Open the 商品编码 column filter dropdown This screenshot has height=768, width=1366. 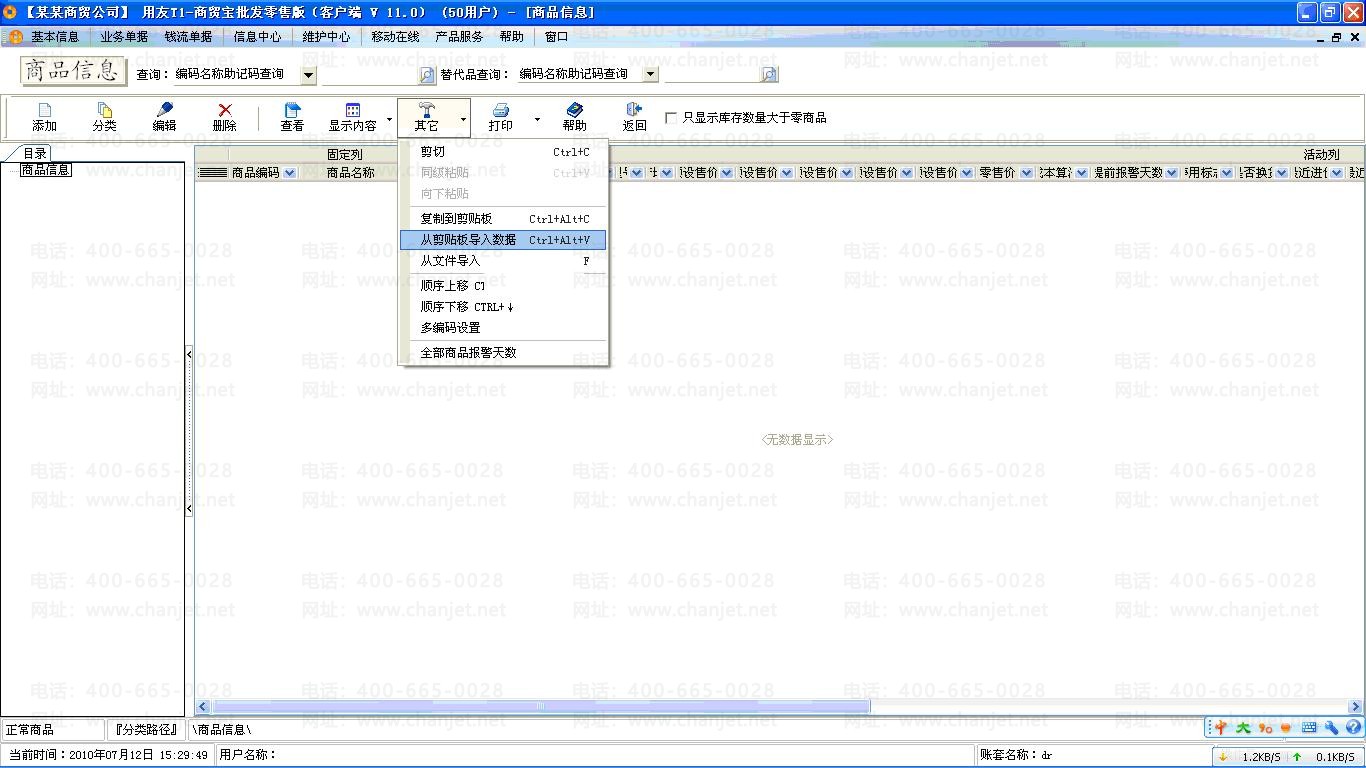tap(290, 173)
